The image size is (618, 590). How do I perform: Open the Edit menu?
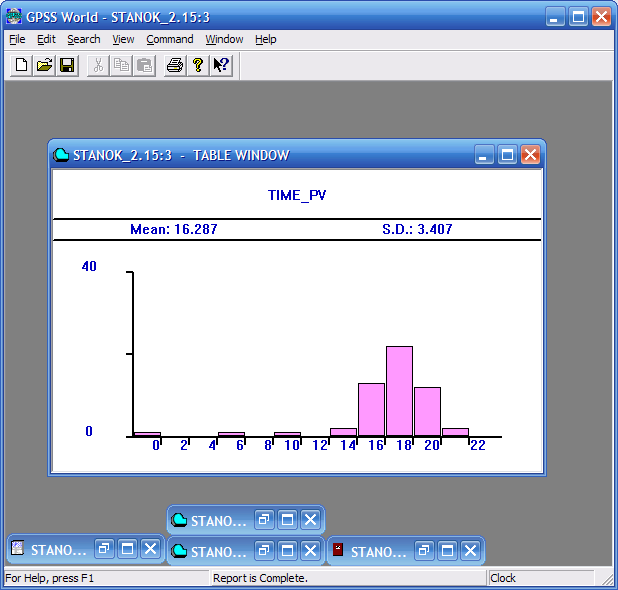pos(46,39)
